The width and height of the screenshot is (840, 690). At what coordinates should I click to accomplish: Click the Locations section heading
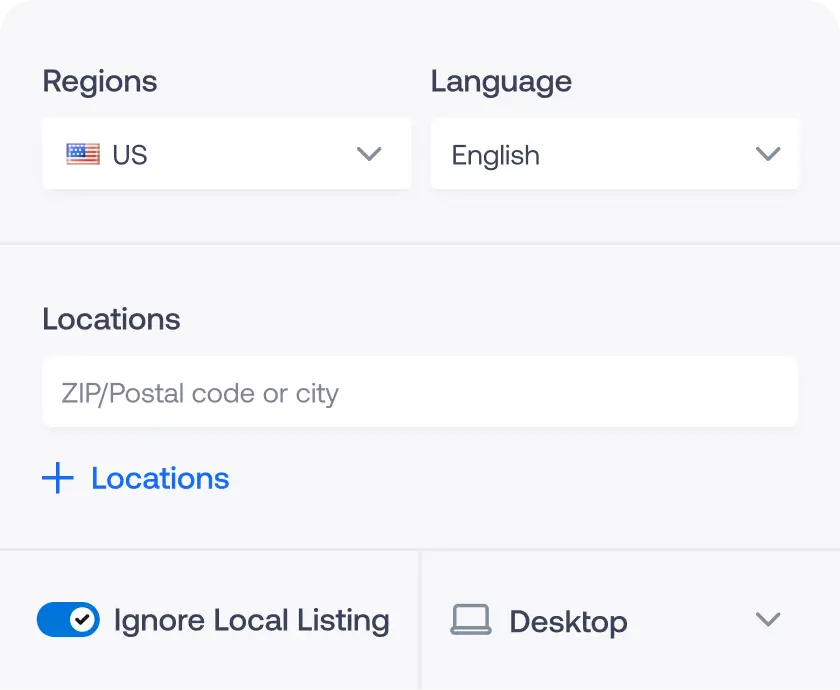[x=111, y=319]
